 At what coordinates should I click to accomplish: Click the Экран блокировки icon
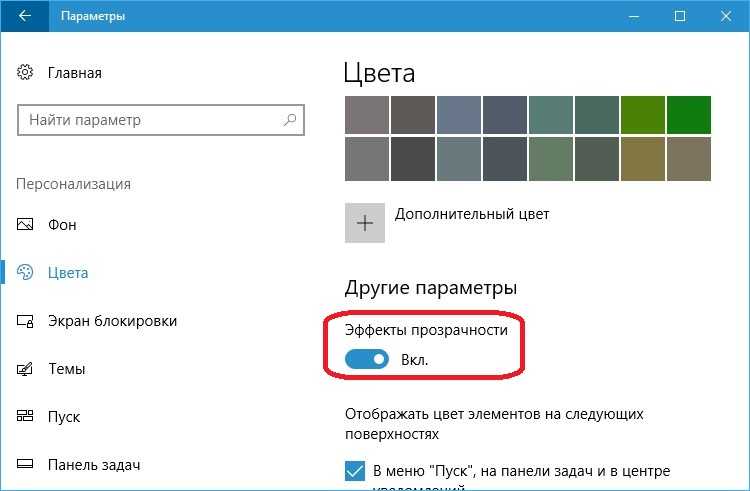(x=25, y=320)
